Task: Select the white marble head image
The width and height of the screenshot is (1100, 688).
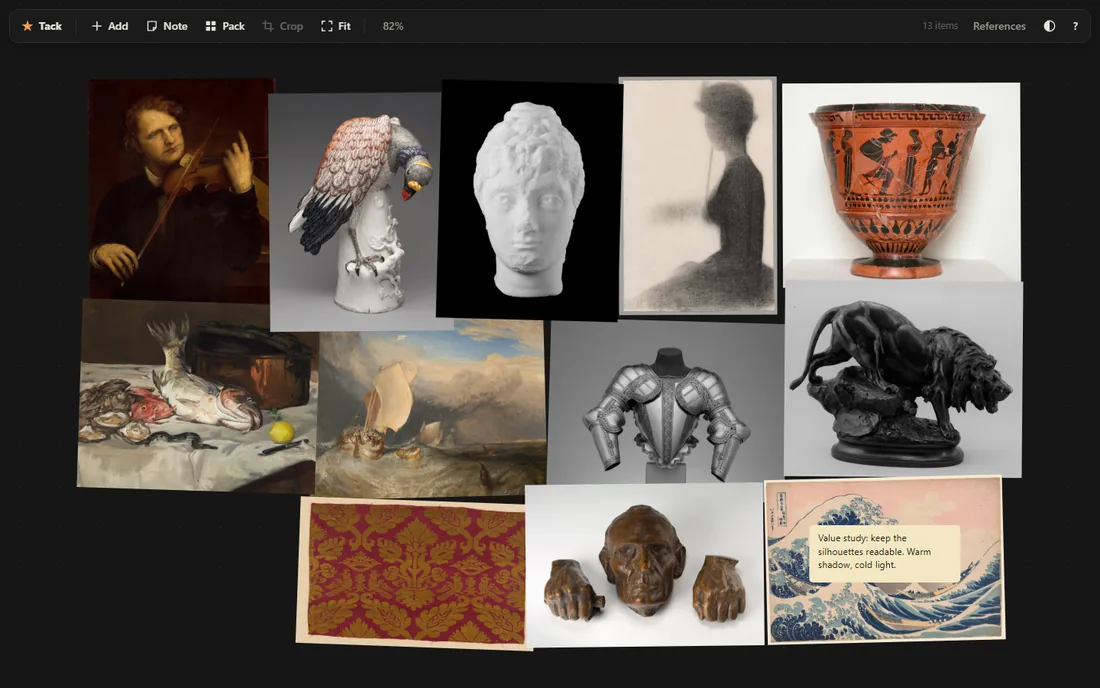Action: point(530,199)
